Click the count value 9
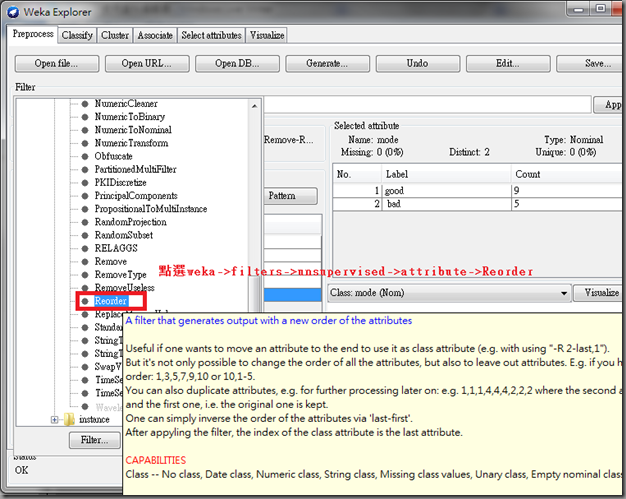 [516, 191]
